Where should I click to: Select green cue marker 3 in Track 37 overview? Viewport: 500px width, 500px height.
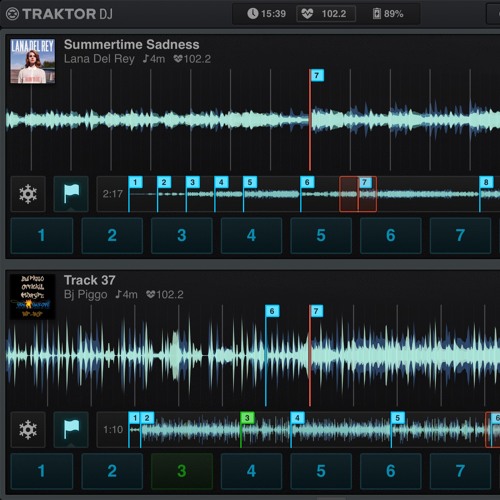247,418
